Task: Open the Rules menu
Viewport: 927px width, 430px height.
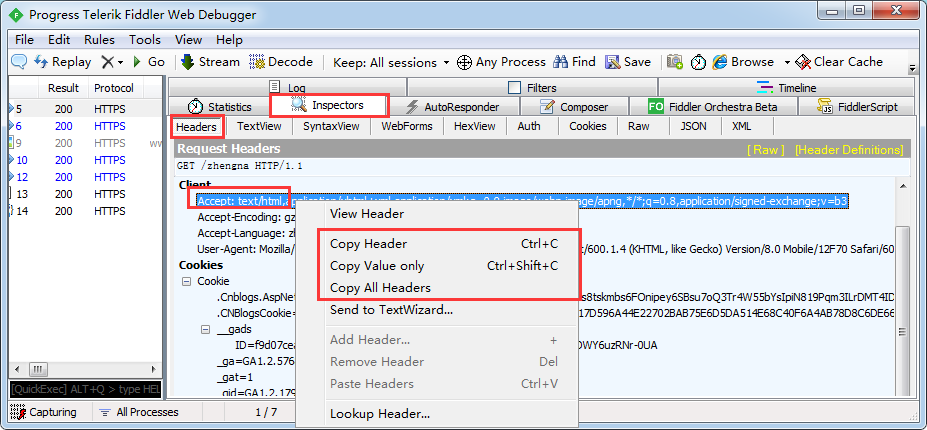Action: tap(99, 40)
